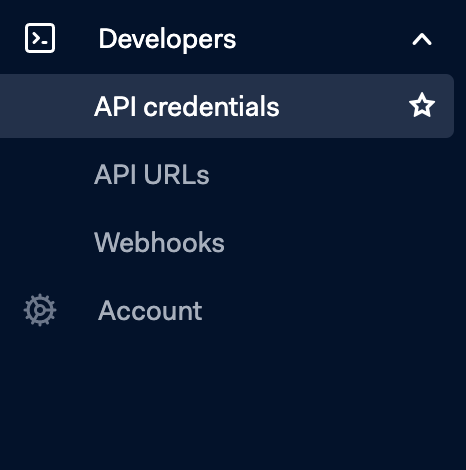
Task: Open the Account section
Action: click(150, 310)
